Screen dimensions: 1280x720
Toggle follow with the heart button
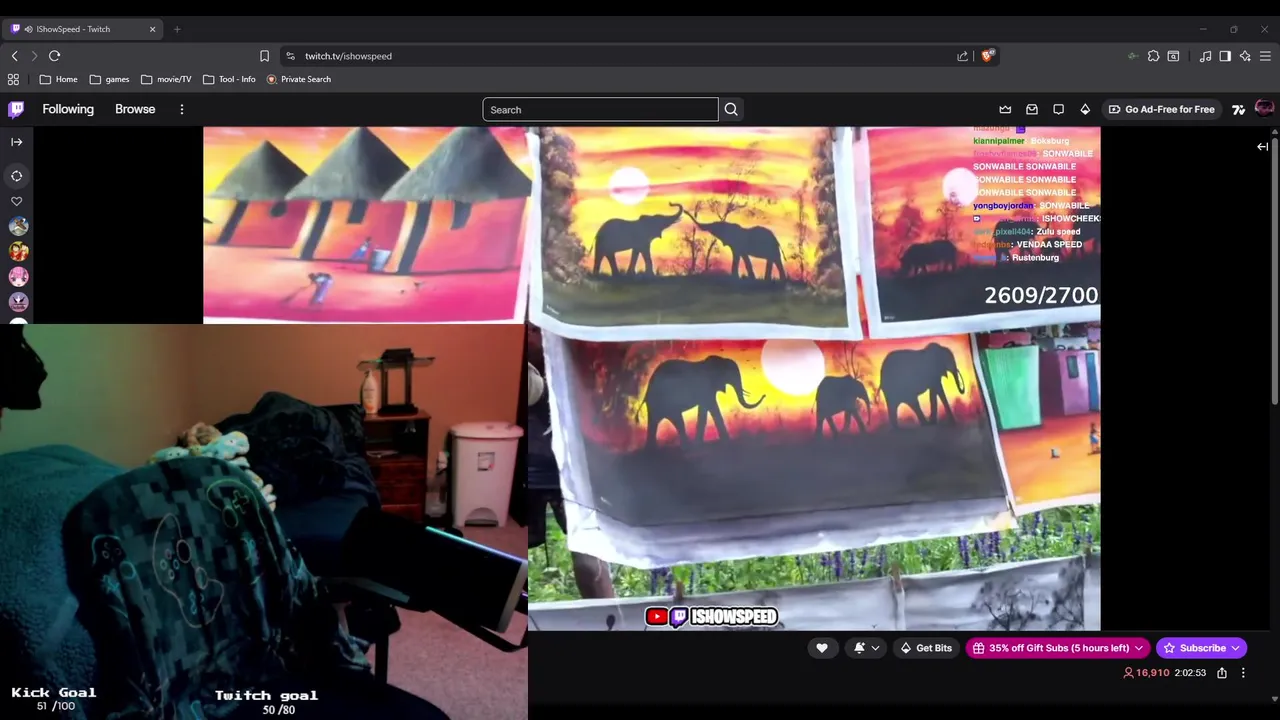tap(822, 648)
